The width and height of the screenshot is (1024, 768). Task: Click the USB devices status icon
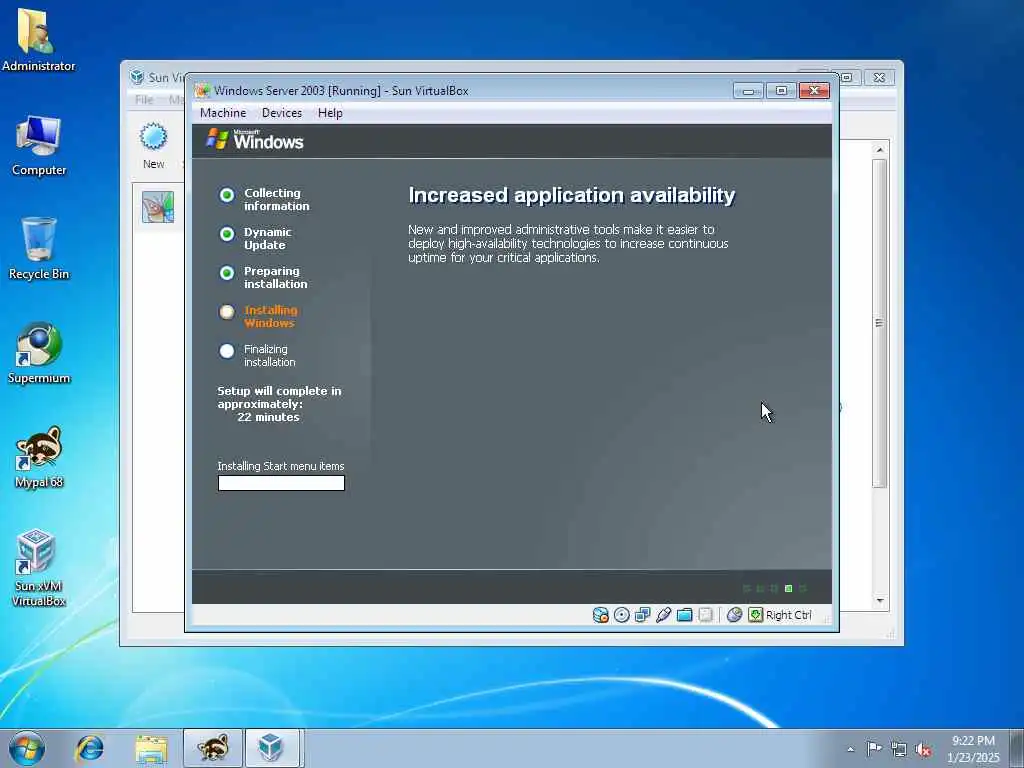(x=664, y=615)
